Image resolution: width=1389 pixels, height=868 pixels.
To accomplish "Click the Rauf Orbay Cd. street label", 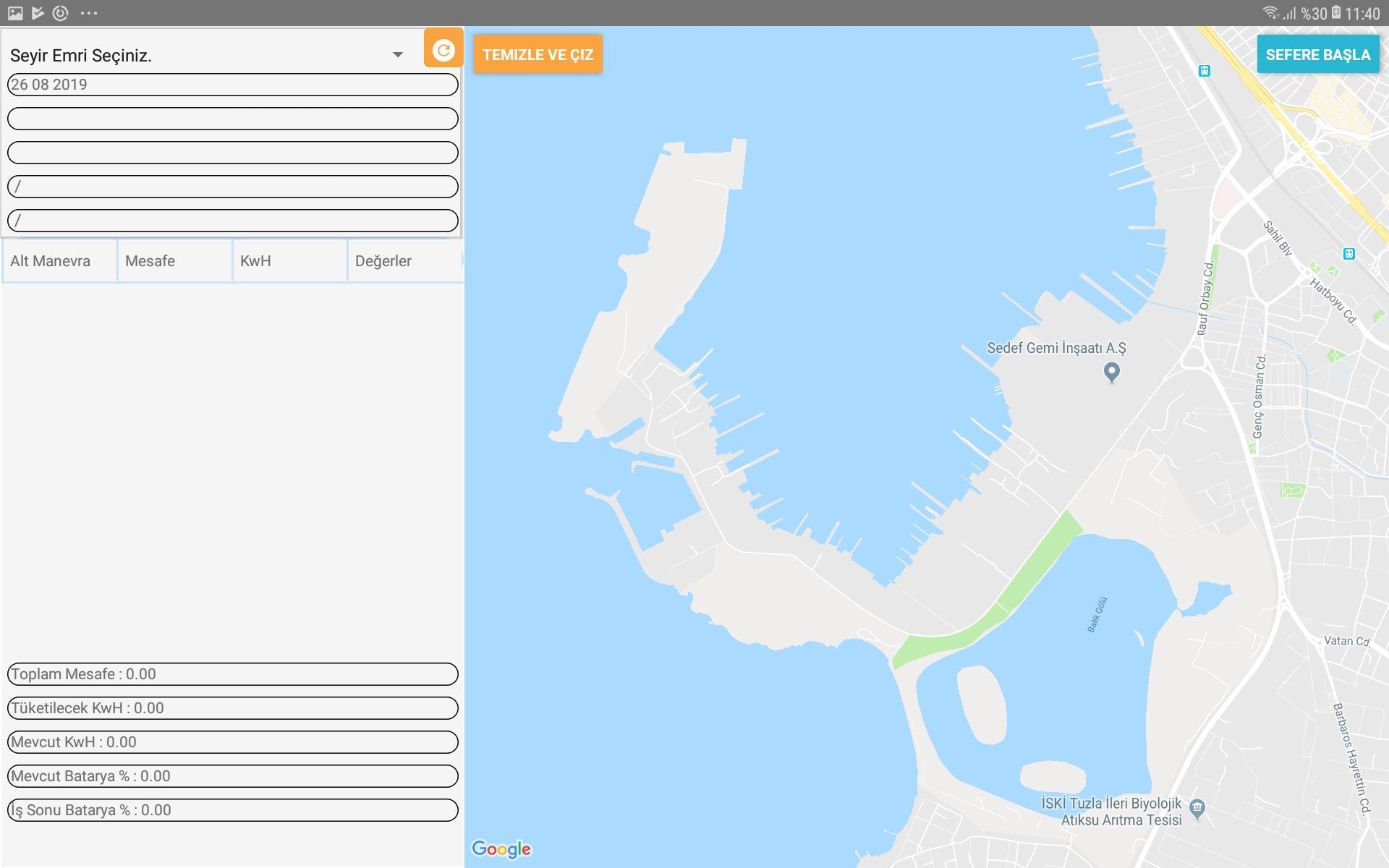I will [x=1205, y=298].
